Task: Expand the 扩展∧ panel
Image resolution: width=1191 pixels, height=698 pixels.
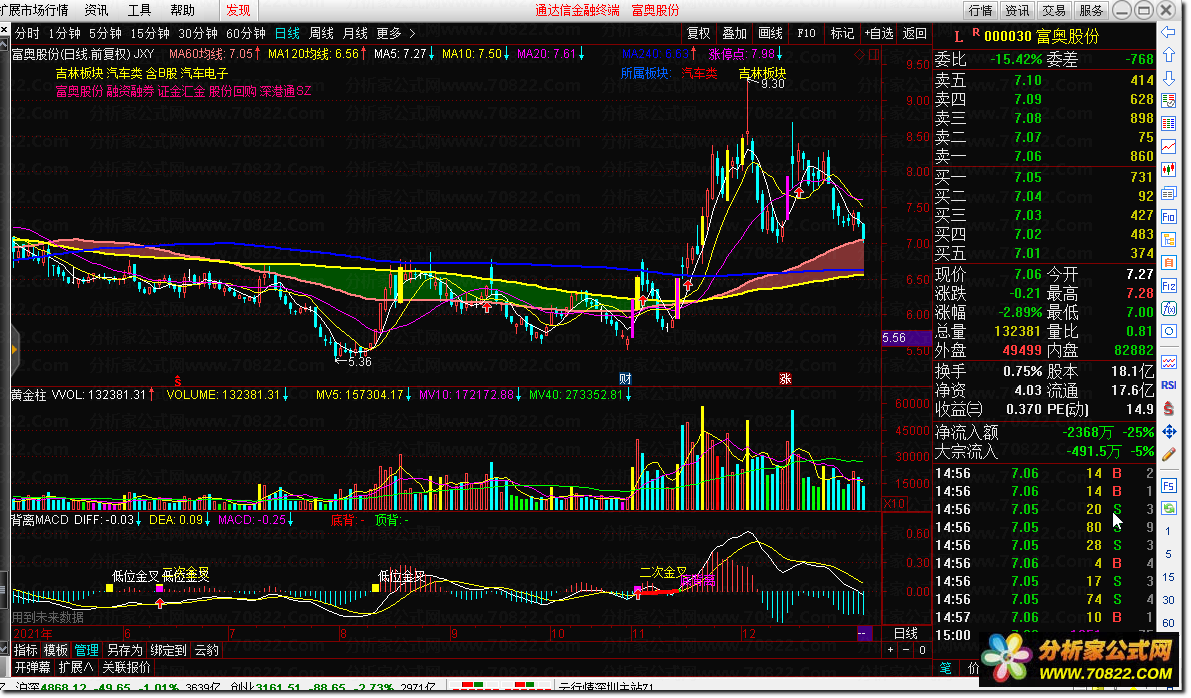Action: tap(76, 668)
